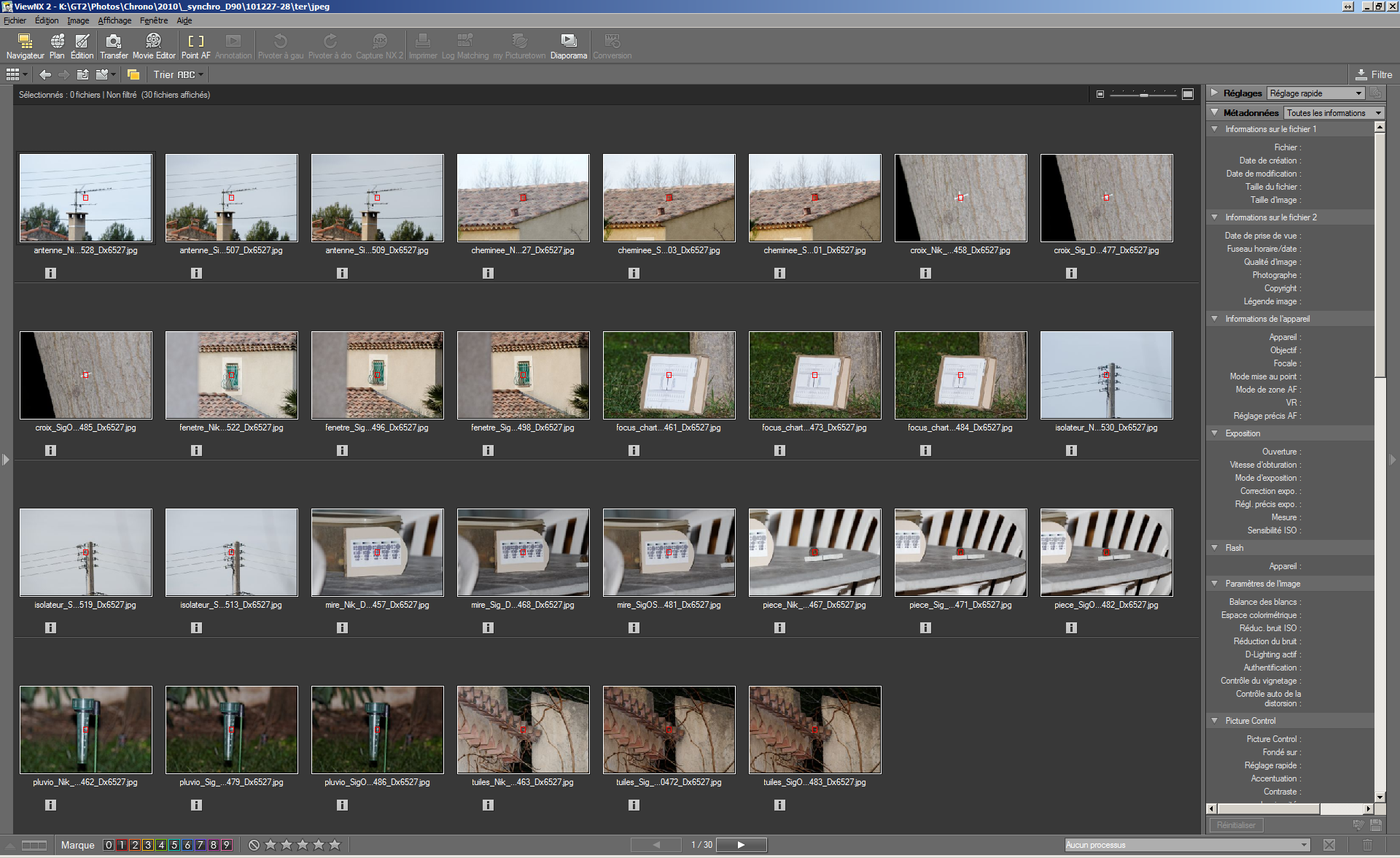Go to next image with play arrow
The image size is (1400, 858).
[x=741, y=845]
